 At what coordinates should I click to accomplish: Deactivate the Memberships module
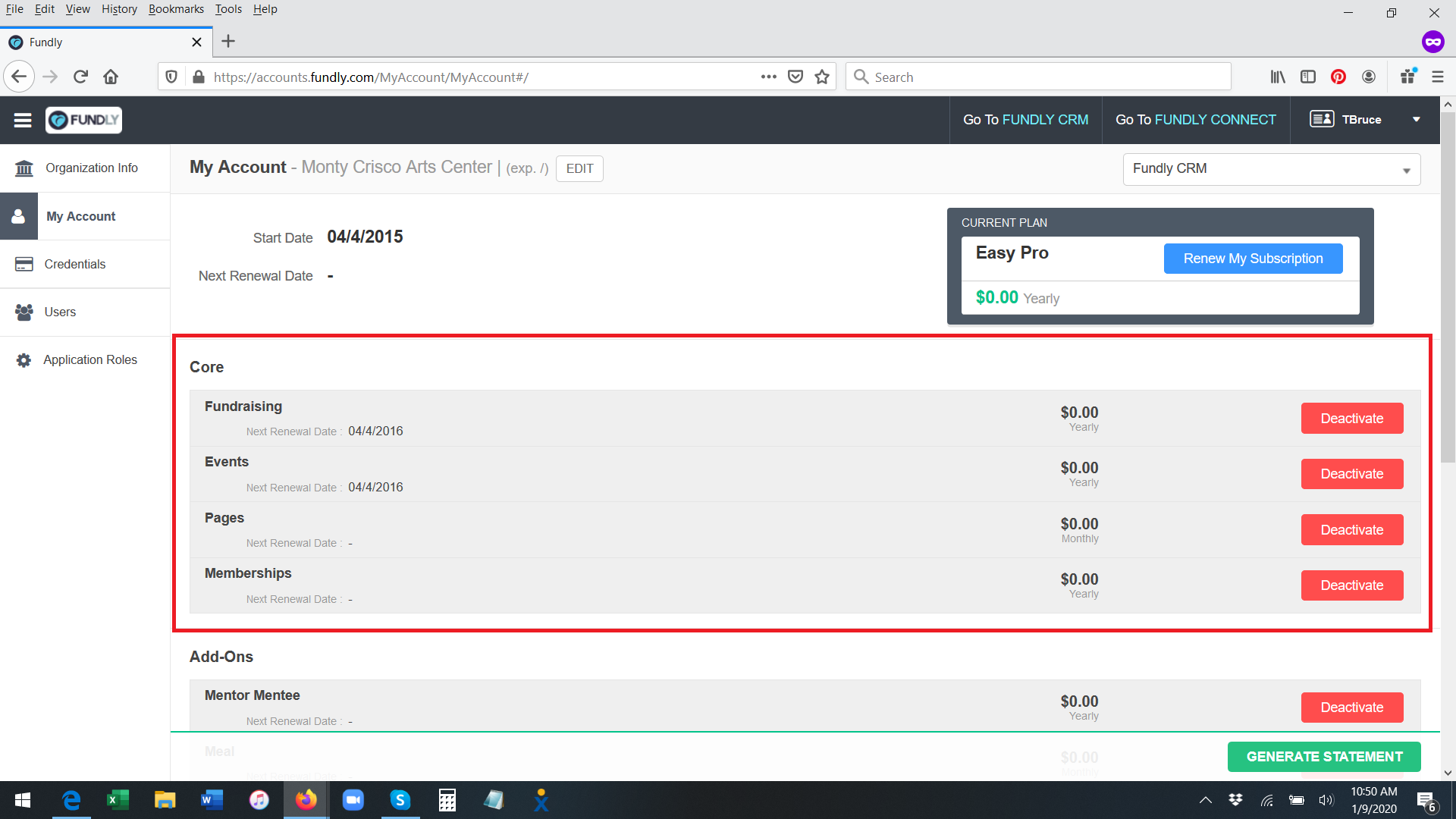coord(1352,585)
